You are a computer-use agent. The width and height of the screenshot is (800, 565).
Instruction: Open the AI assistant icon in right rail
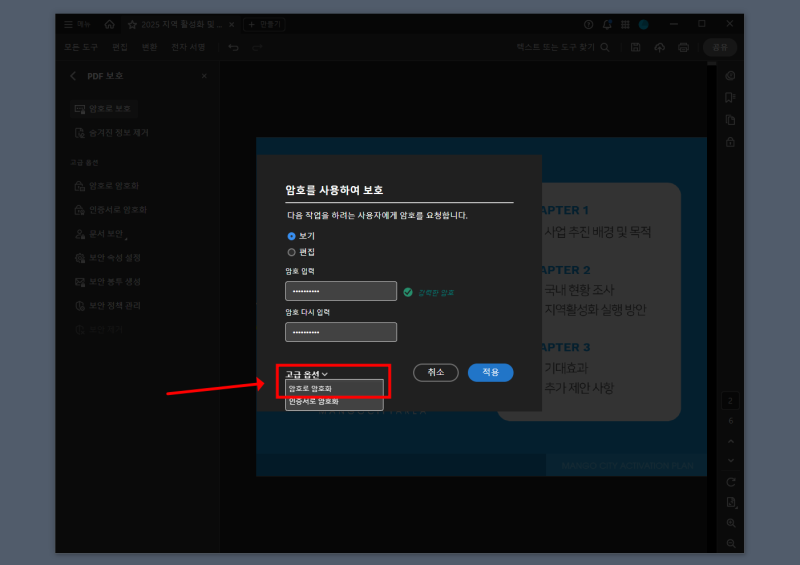(x=731, y=76)
